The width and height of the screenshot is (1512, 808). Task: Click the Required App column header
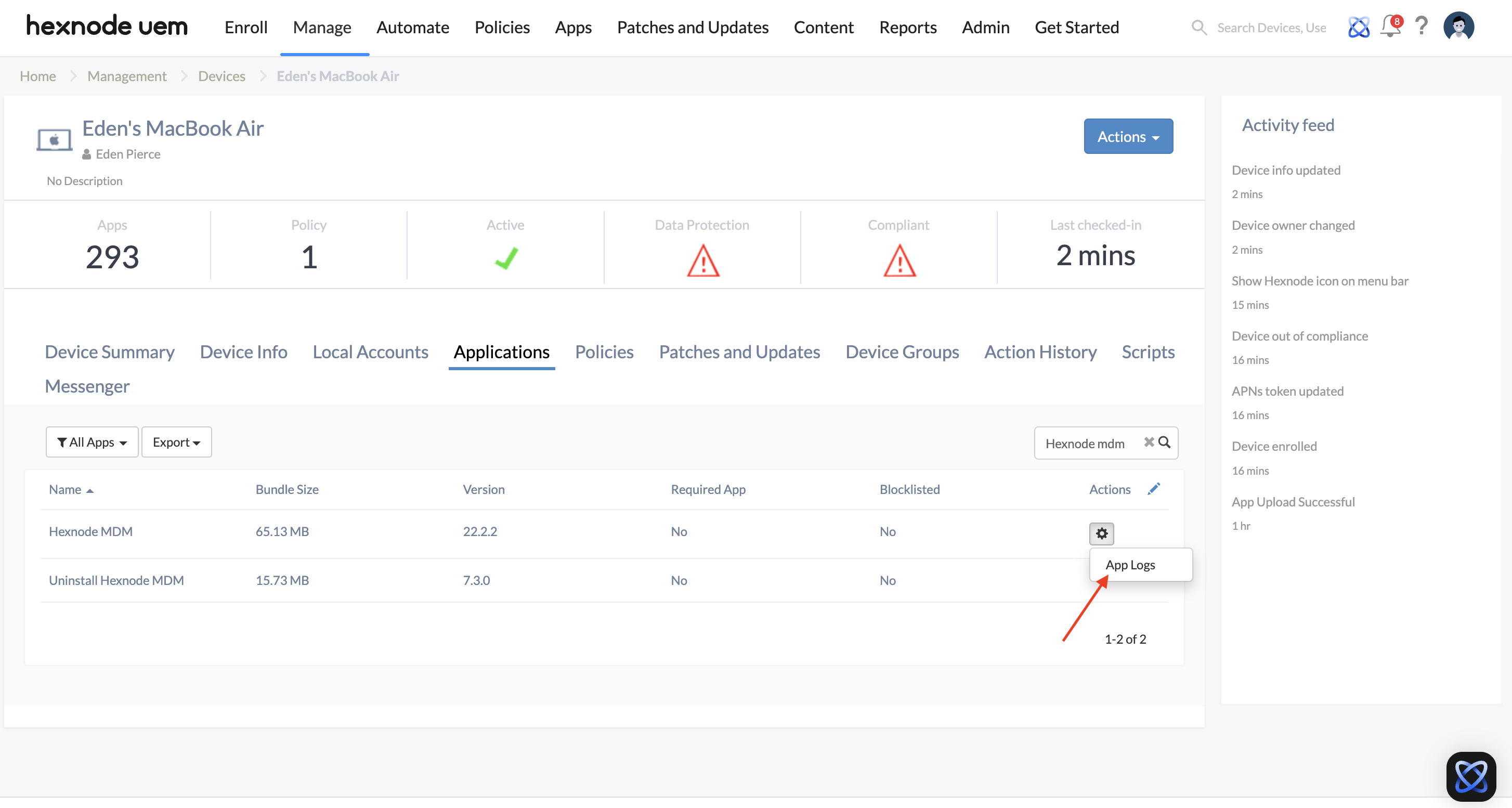coord(708,489)
